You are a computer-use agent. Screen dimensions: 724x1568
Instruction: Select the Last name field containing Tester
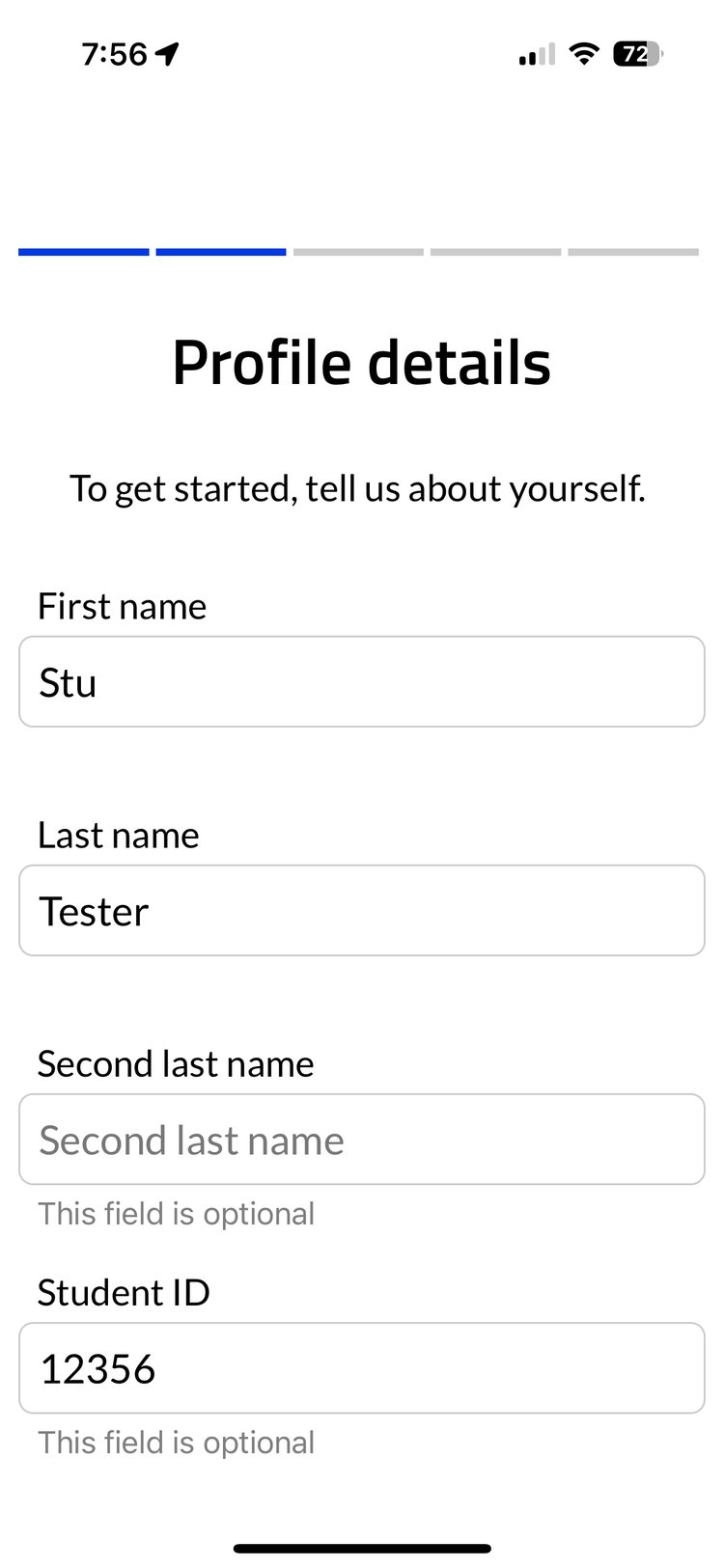362,910
